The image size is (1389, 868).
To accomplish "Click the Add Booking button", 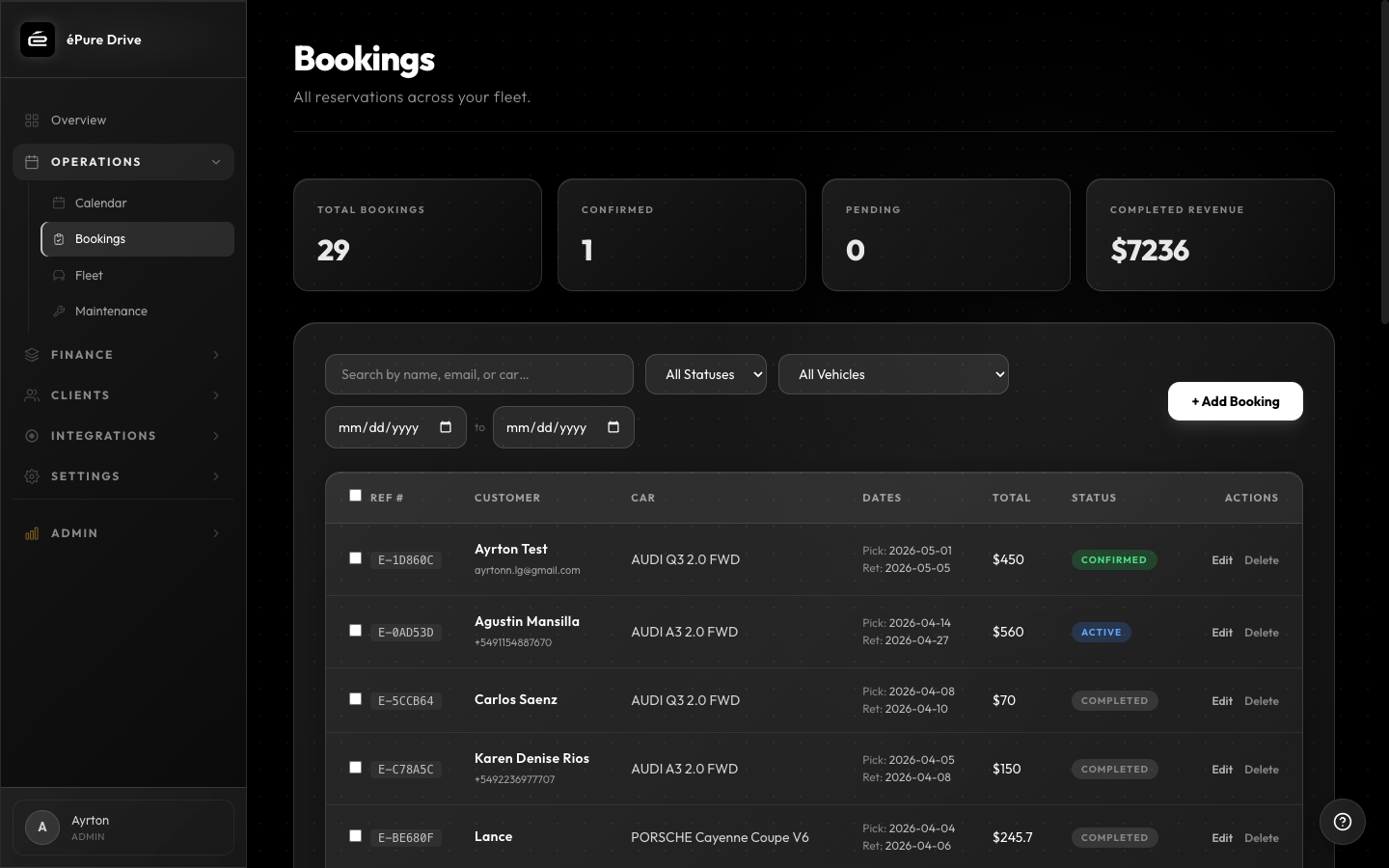I will click(x=1236, y=401).
